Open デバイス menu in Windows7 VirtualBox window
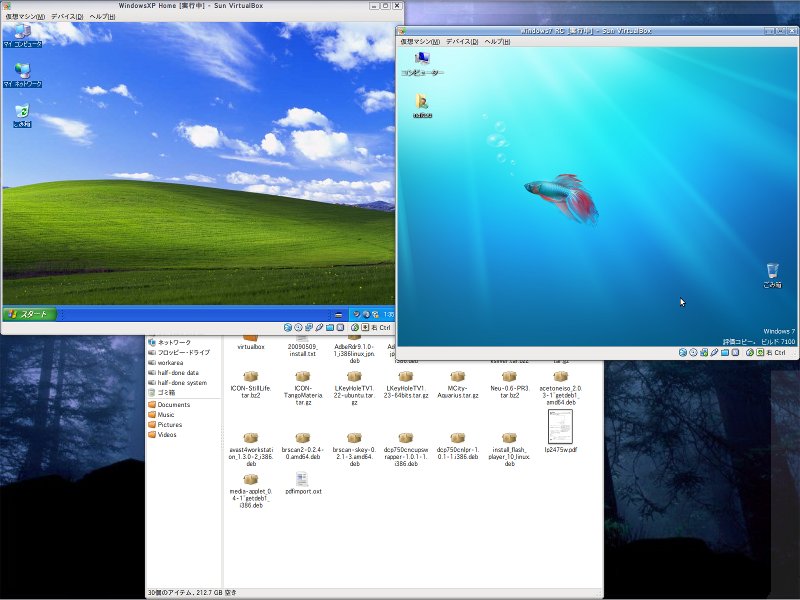 tap(462, 41)
